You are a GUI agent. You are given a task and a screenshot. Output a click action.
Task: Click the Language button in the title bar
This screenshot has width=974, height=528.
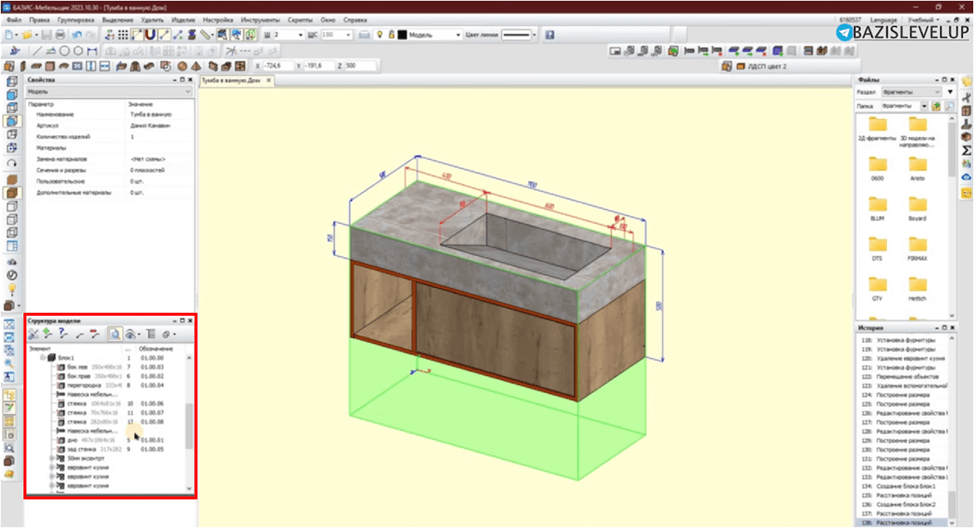point(883,20)
